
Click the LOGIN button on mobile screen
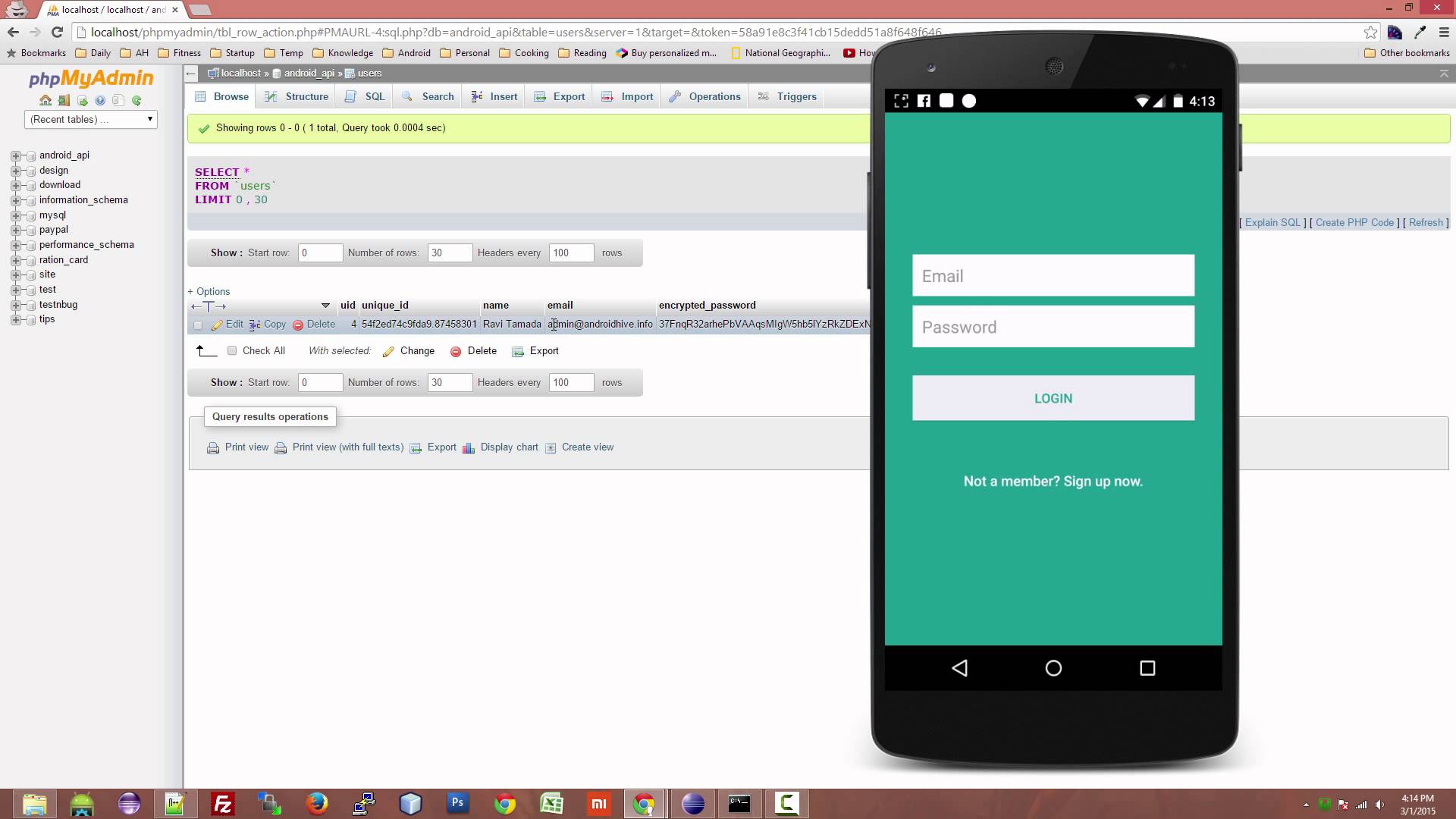pos(1053,398)
